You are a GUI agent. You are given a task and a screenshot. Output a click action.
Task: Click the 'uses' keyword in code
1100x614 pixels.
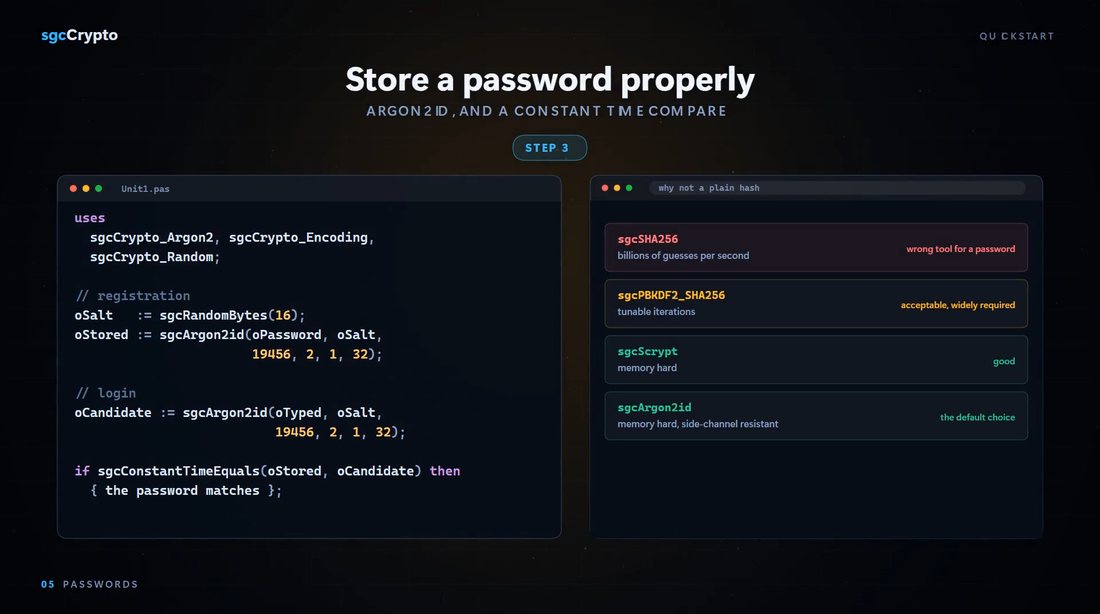[90, 218]
